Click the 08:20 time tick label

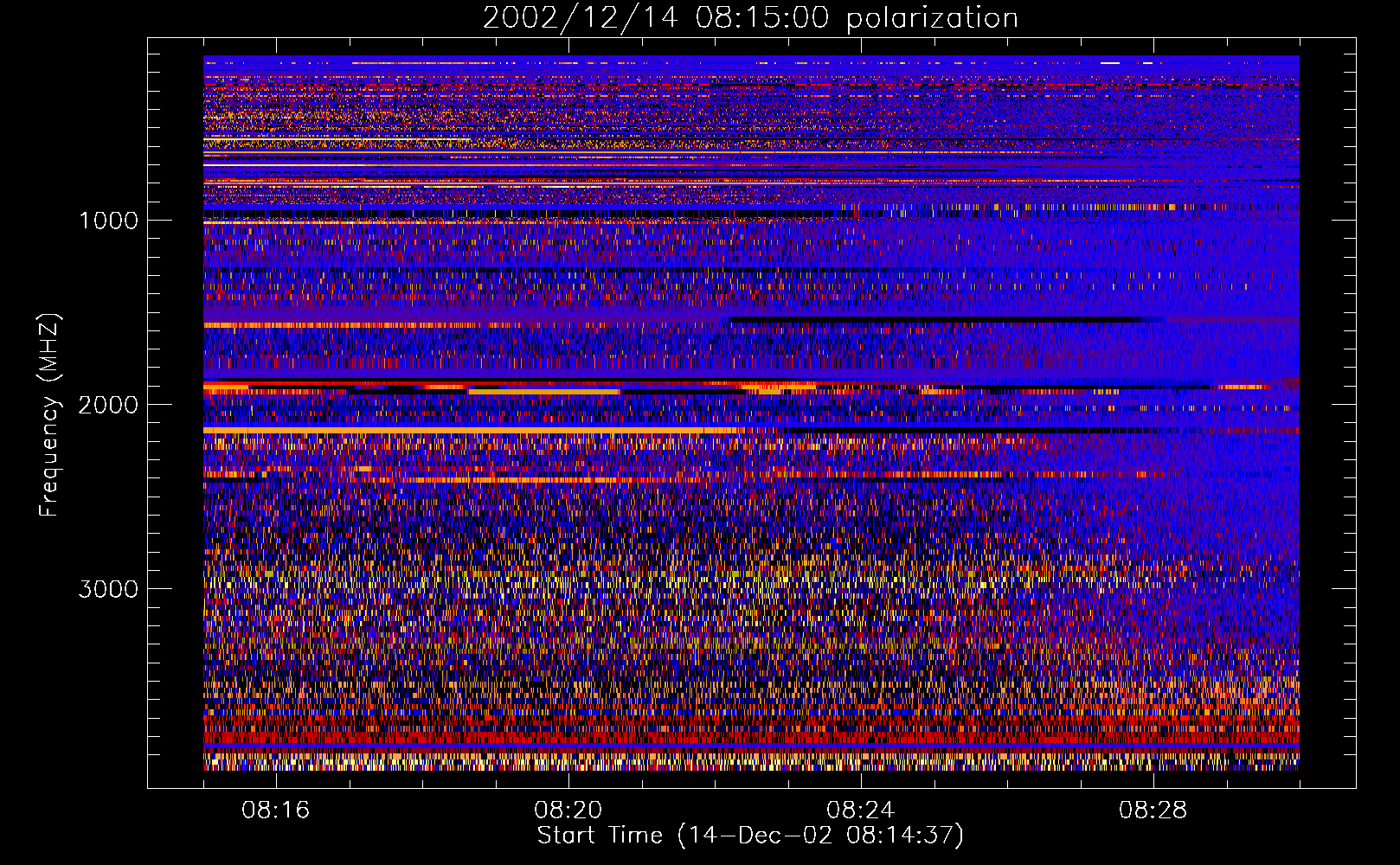pyautogui.click(x=568, y=811)
